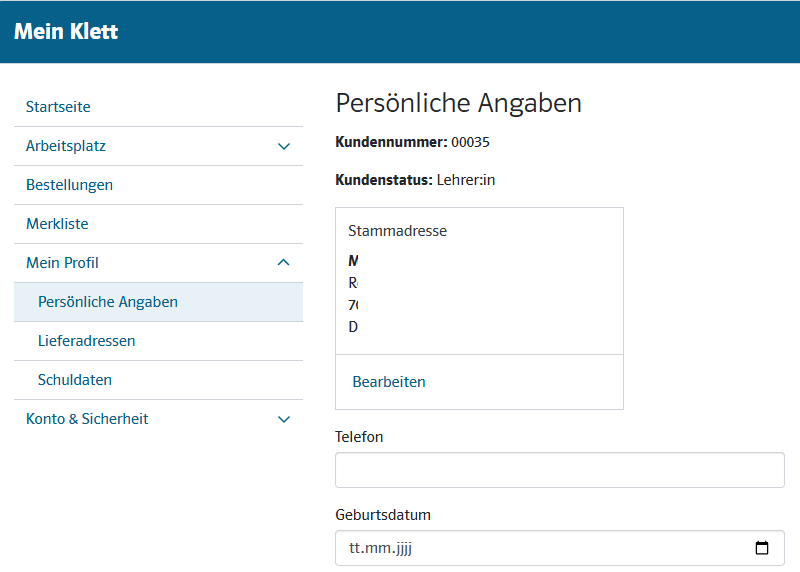Collapse the Mein Profil section chevron
The height and width of the screenshot is (572, 800).
[x=283, y=262]
